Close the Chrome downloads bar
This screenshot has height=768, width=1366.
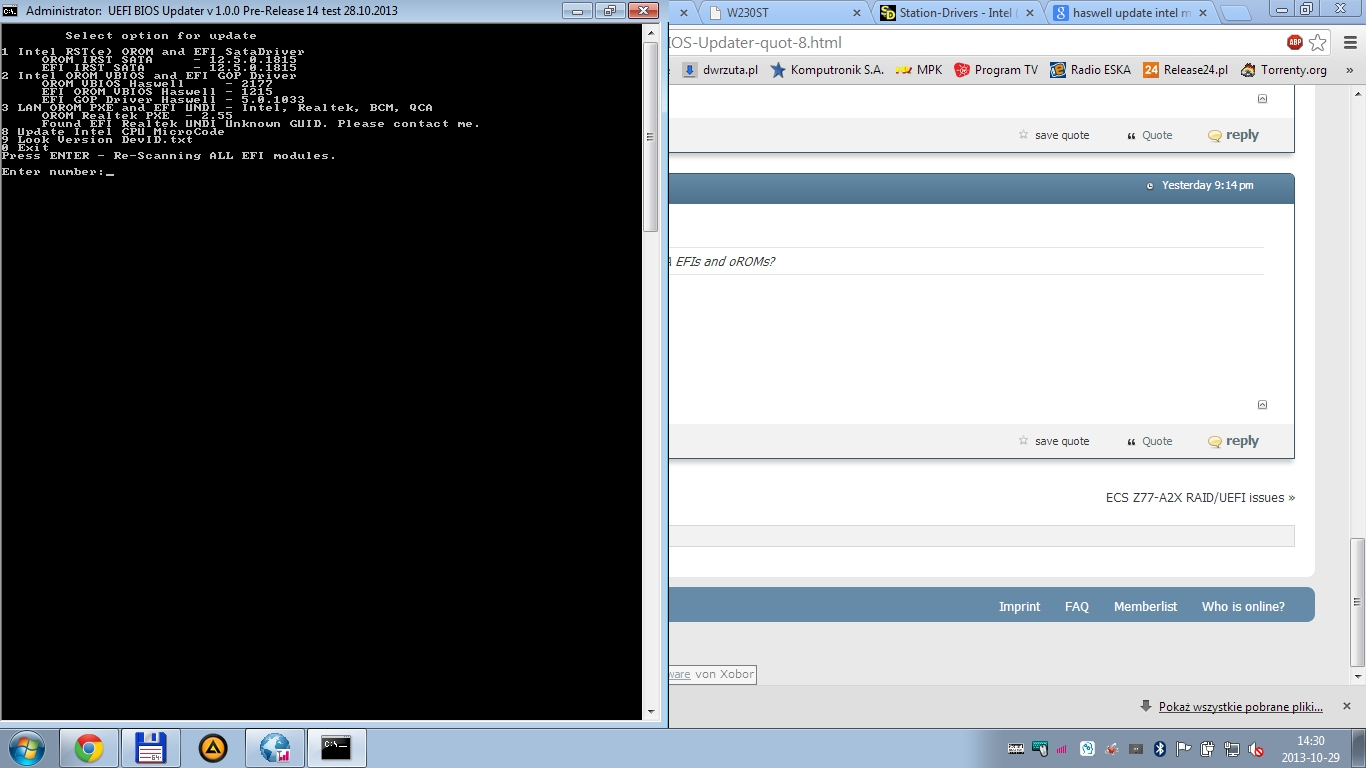tap(1348, 706)
